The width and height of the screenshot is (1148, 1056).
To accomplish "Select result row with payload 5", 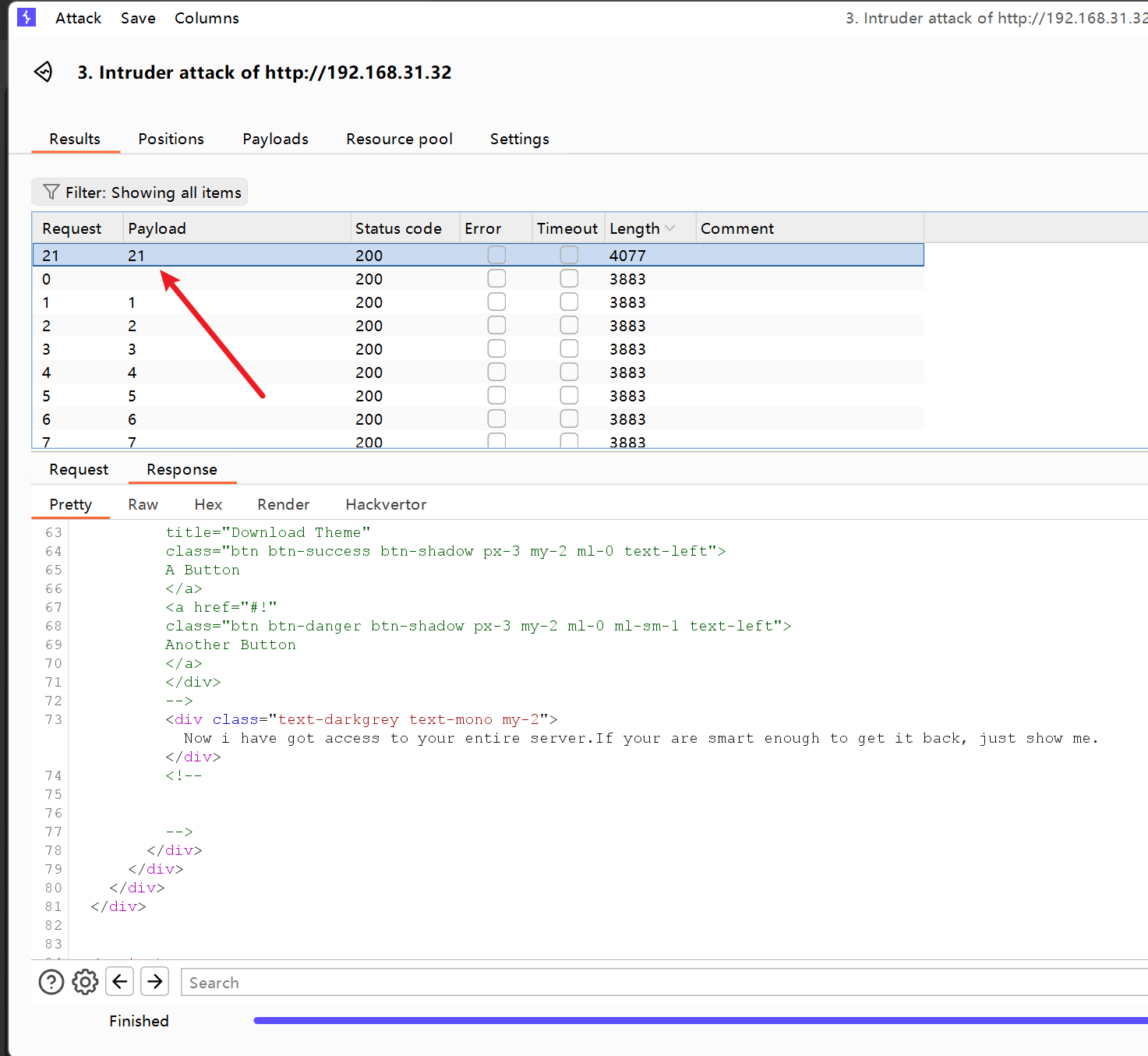I will pyautogui.click(x=478, y=395).
